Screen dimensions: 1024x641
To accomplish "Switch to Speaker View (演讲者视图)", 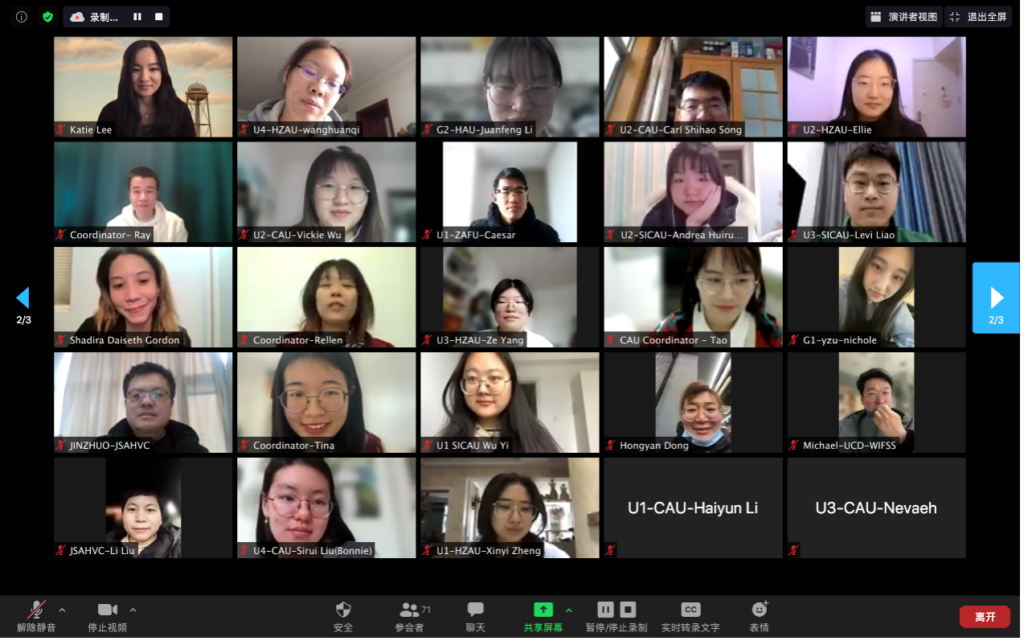I will (x=904, y=17).
